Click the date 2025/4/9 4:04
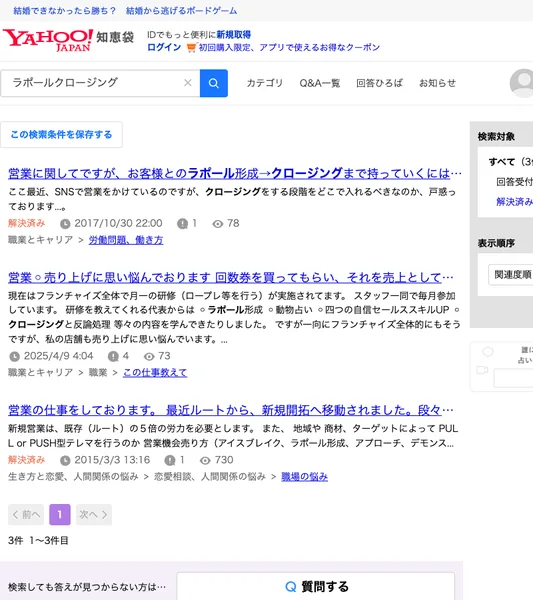The width and height of the screenshot is (533, 600). click(x=59, y=356)
